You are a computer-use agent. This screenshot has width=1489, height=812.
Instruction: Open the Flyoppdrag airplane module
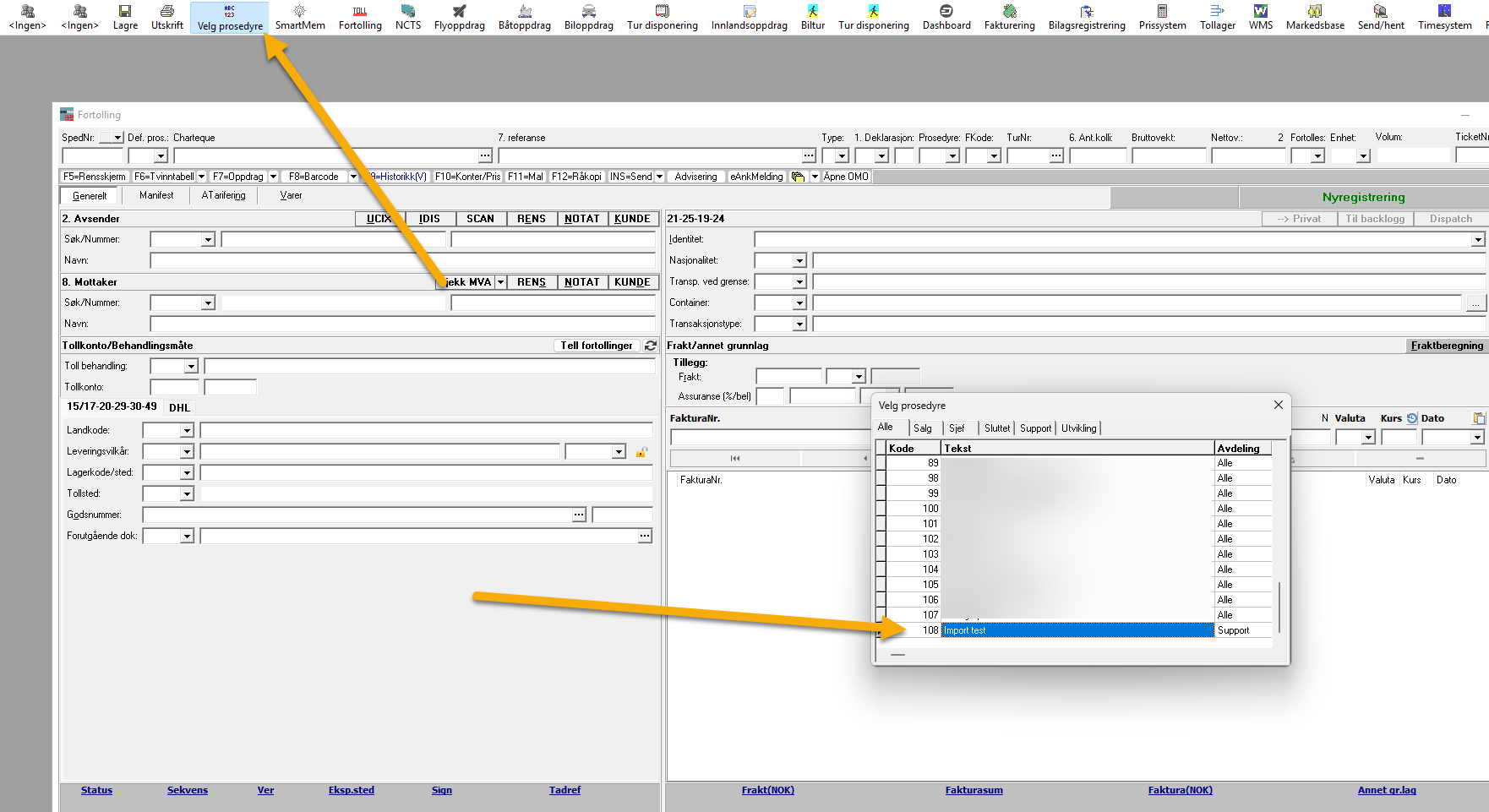459,16
